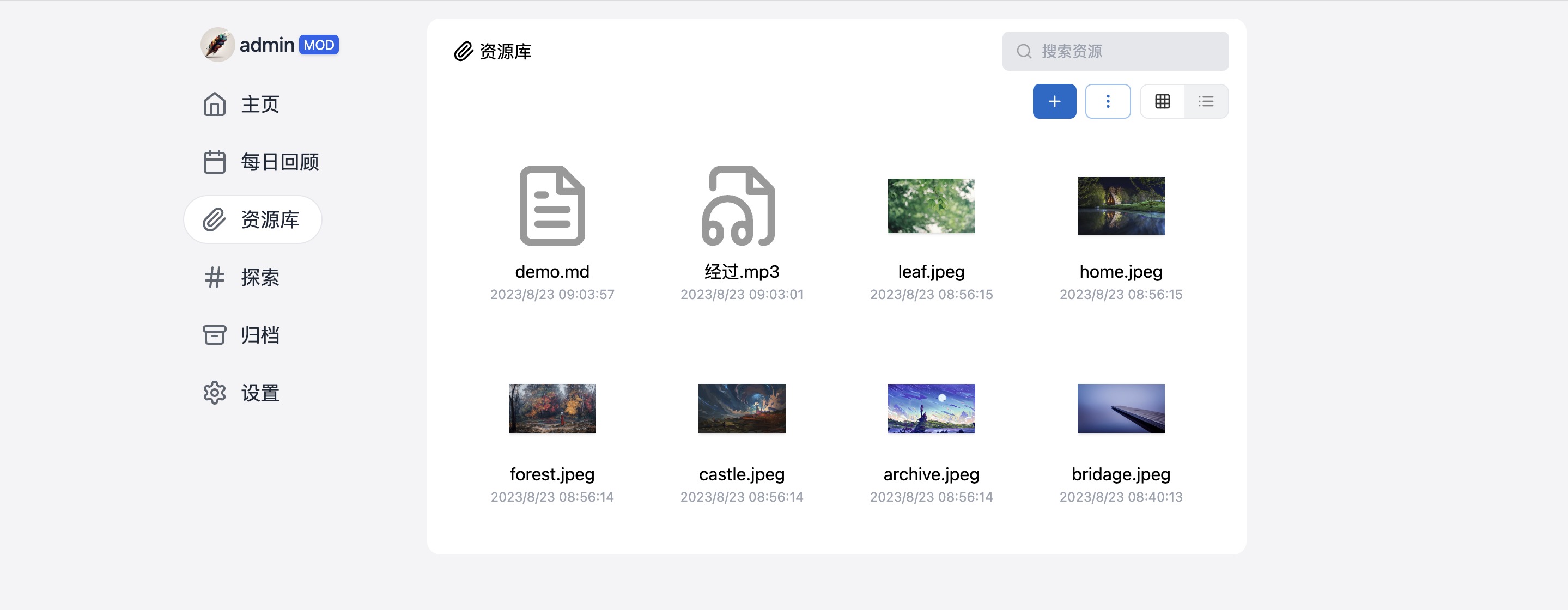
Task: Switch to grid view layout
Action: coord(1162,101)
